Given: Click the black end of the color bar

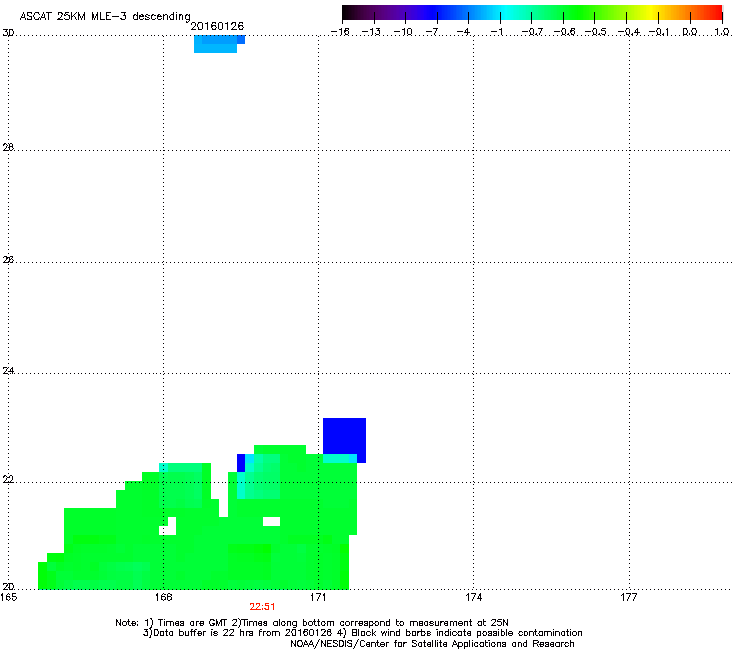Looking at the screenshot, I should [349, 12].
